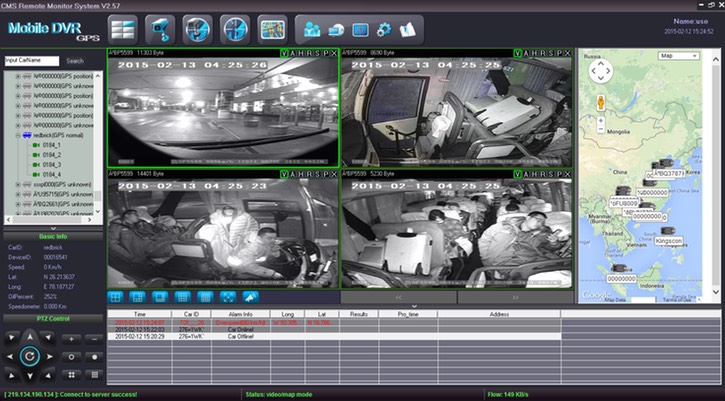
Task: Click the fullscreen video layout icon
Action: click(226, 297)
